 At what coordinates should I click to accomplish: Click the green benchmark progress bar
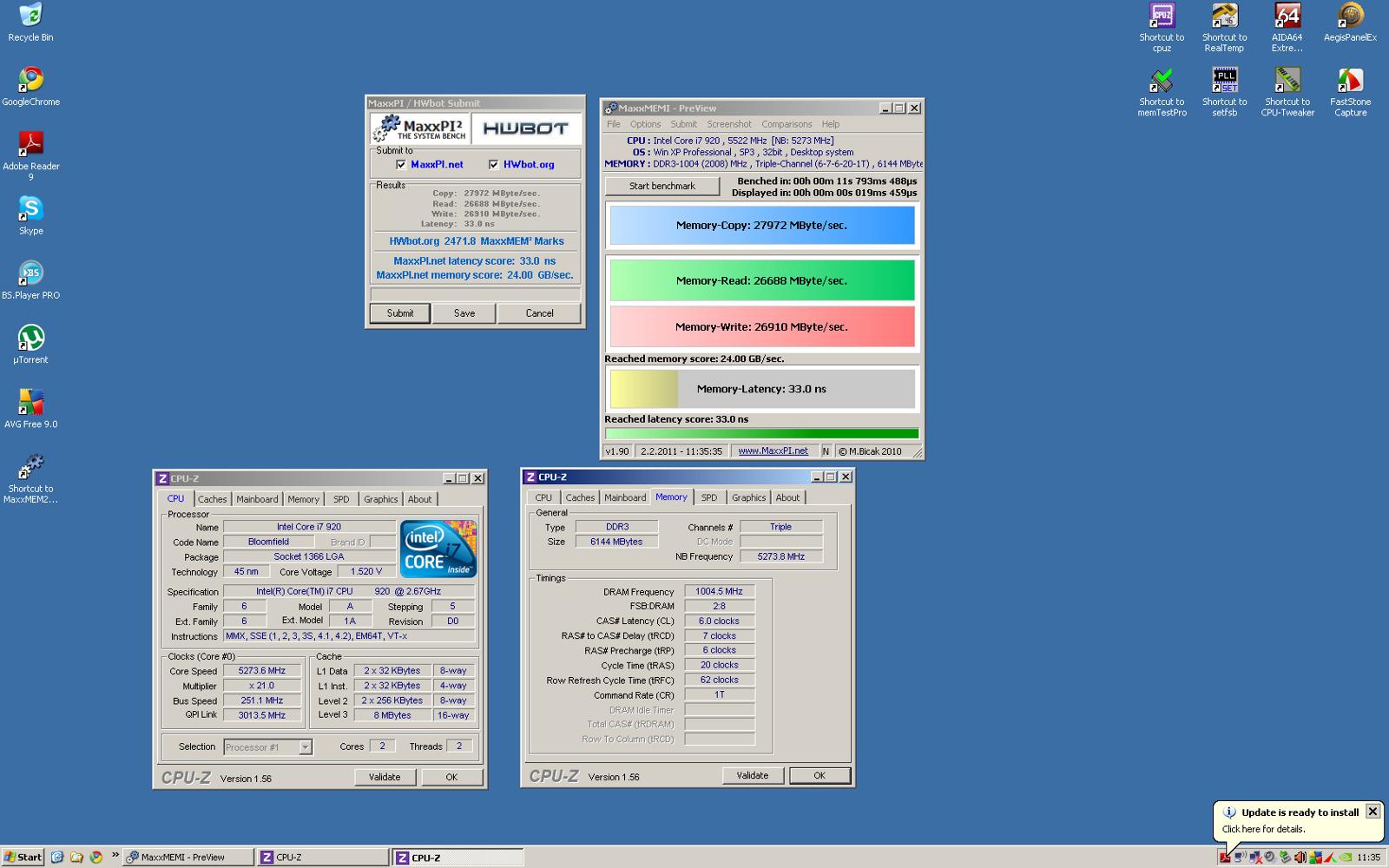(x=762, y=434)
